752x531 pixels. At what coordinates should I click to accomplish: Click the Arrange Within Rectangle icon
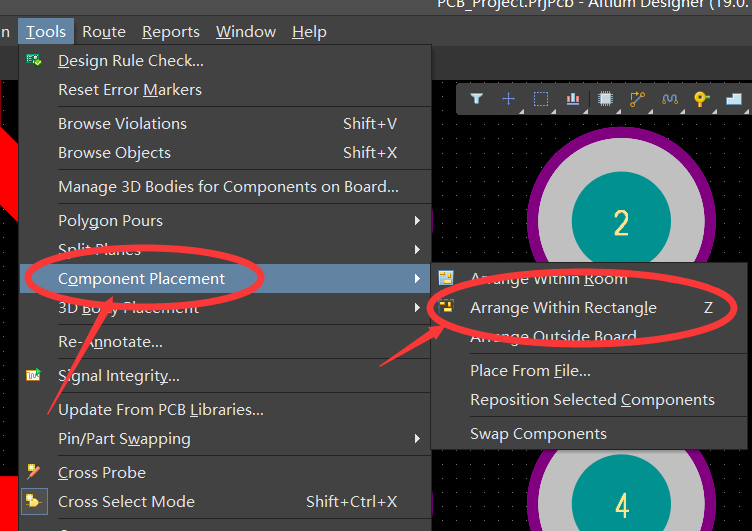446,307
